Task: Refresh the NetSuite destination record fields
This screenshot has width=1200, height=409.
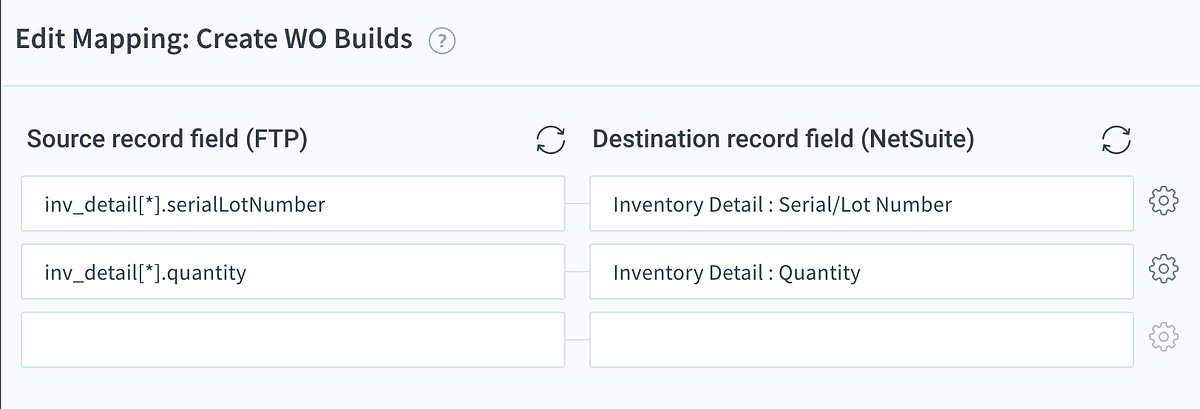Action: 1116,140
